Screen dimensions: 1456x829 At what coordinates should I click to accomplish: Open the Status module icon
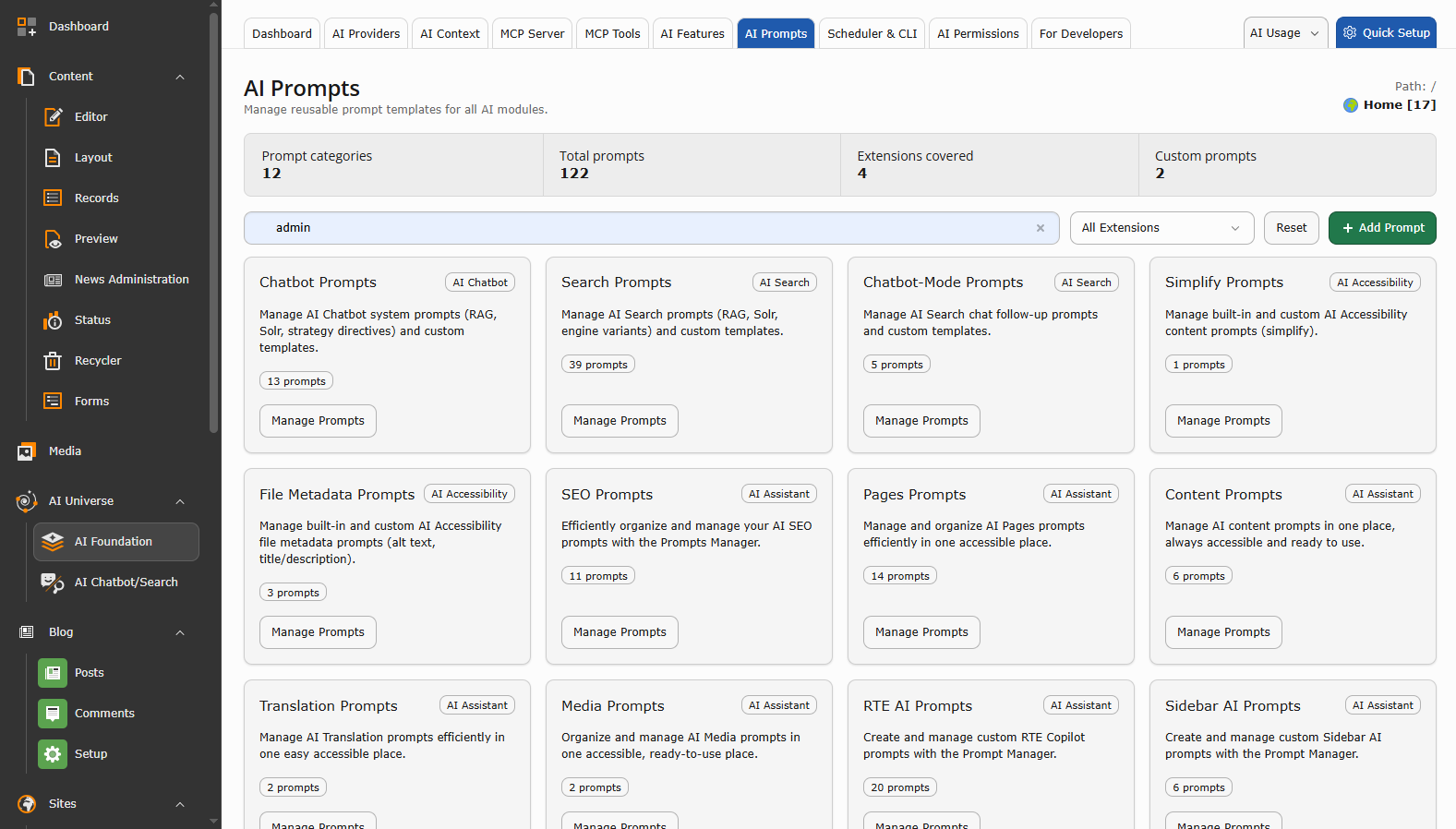click(54, 320)
